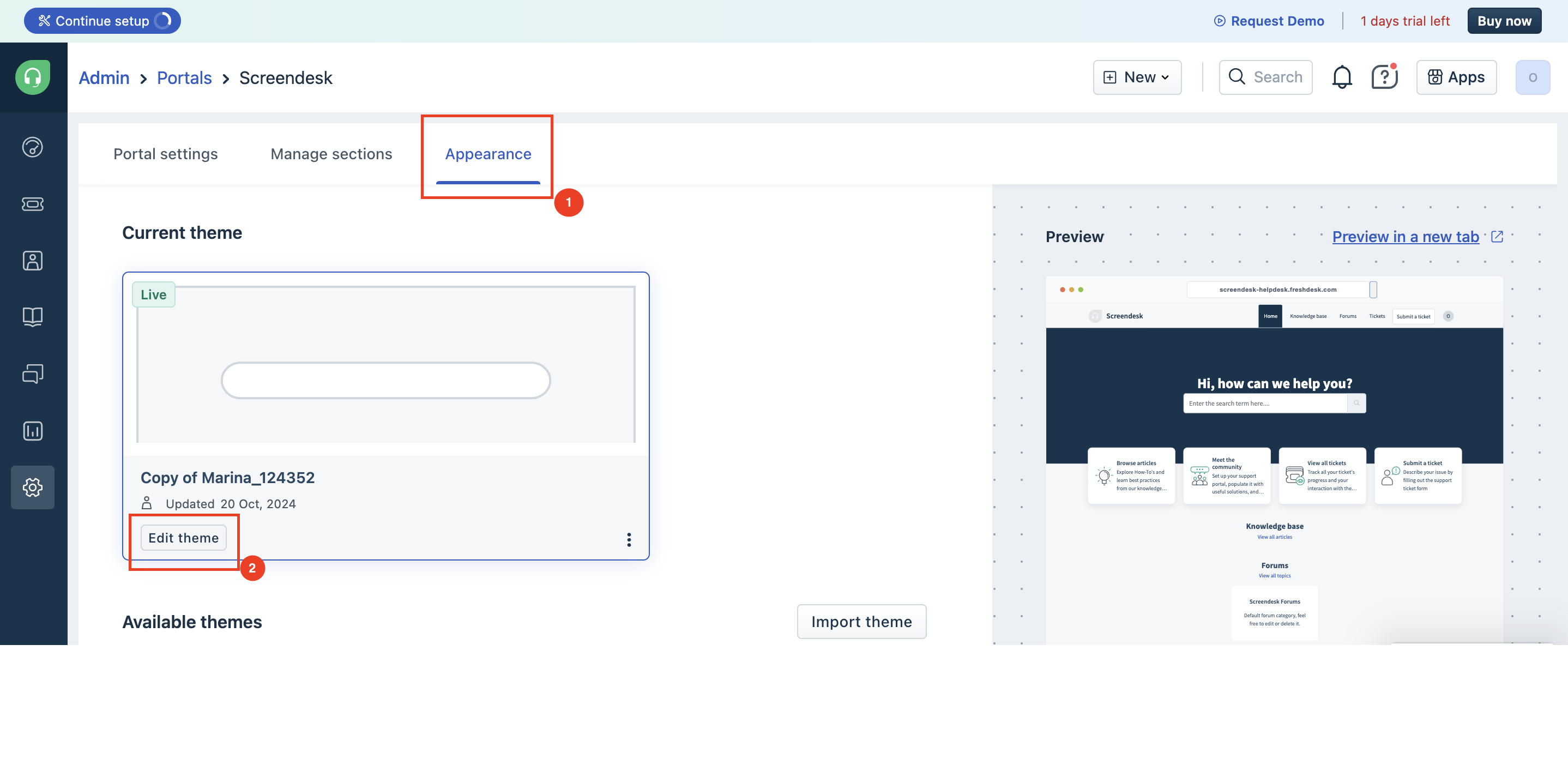1568x759 pixels.
Task: Open the solutions book sidebar icon
Action: [x=33, y=316]
